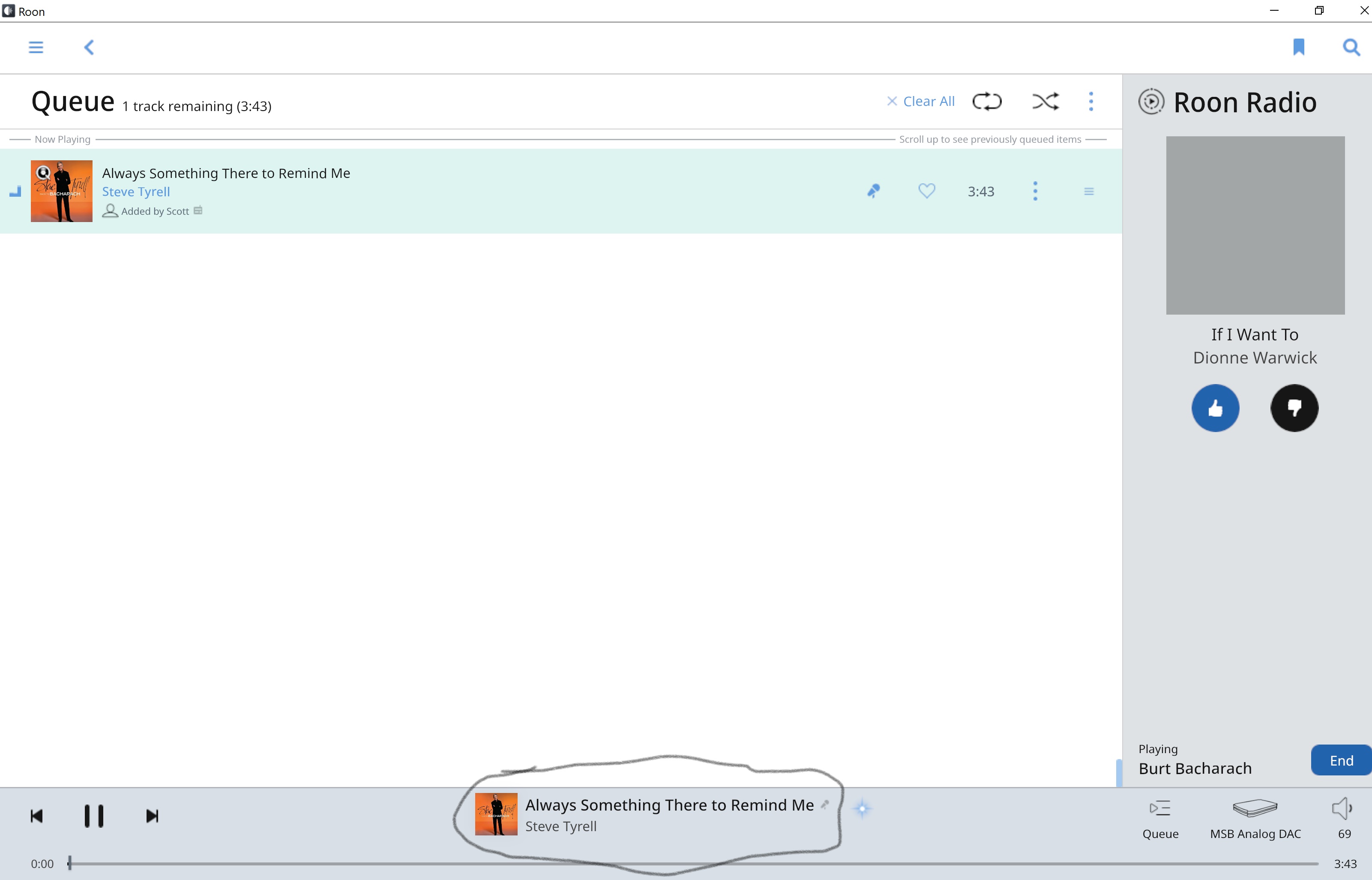End Roon Radio with the End button
The image size is (1372, 880).
pos(1341,760)
